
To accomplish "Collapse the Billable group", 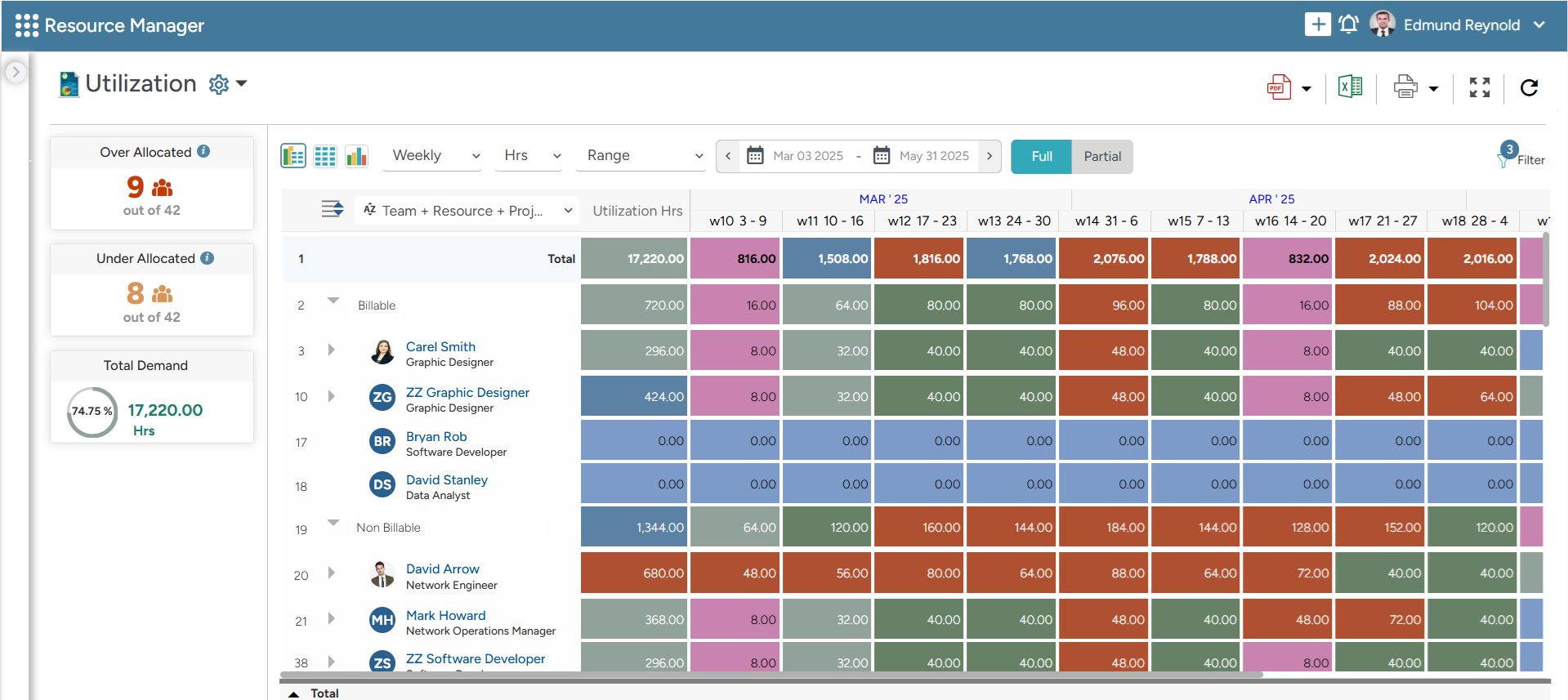I will click(333, 301).
